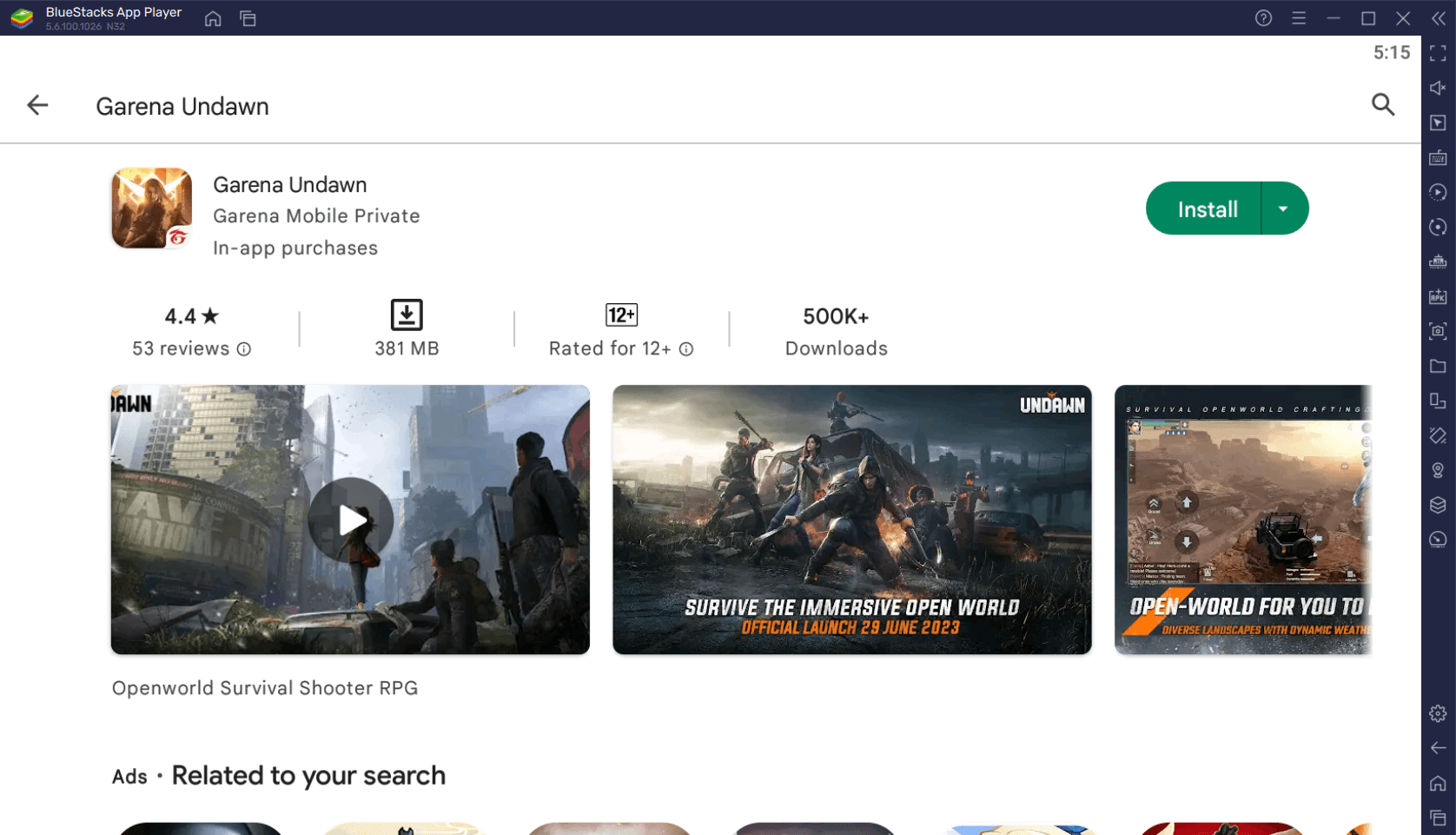Open the sync operations icon in sidebar

(x=1438, y=228)
